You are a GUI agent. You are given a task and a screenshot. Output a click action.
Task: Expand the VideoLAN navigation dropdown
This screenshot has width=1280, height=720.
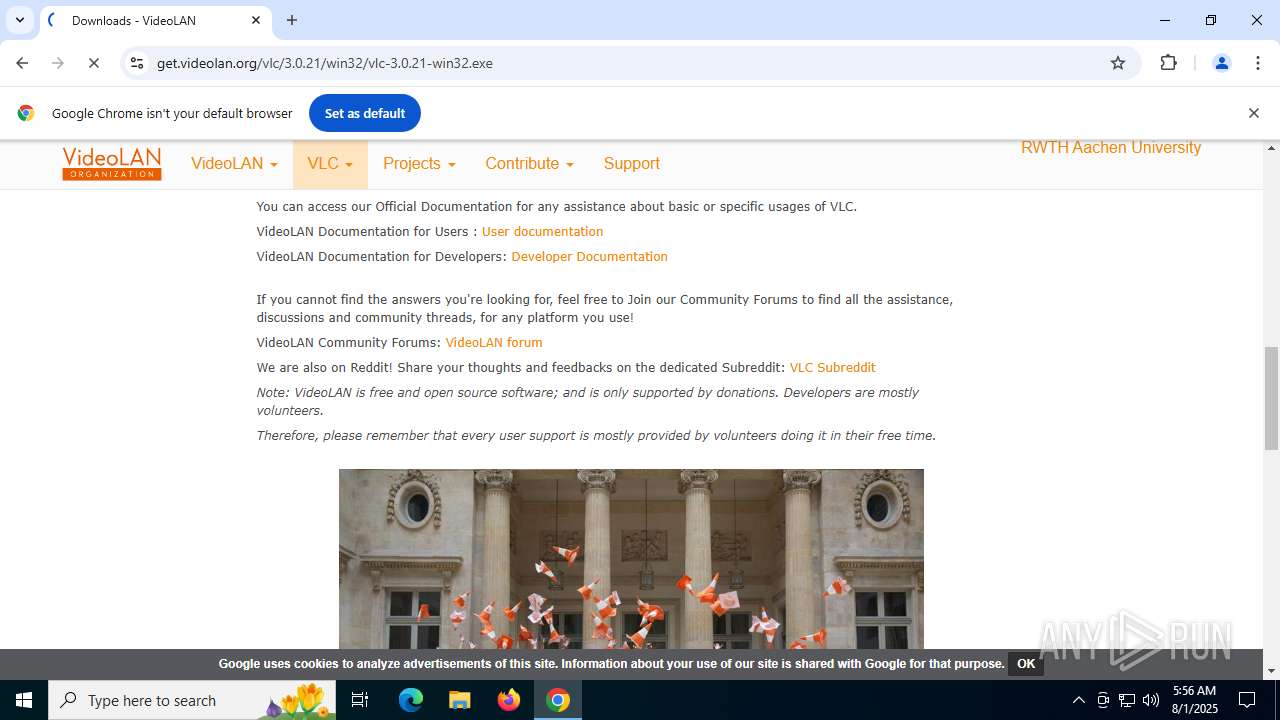tap(234, 164)
